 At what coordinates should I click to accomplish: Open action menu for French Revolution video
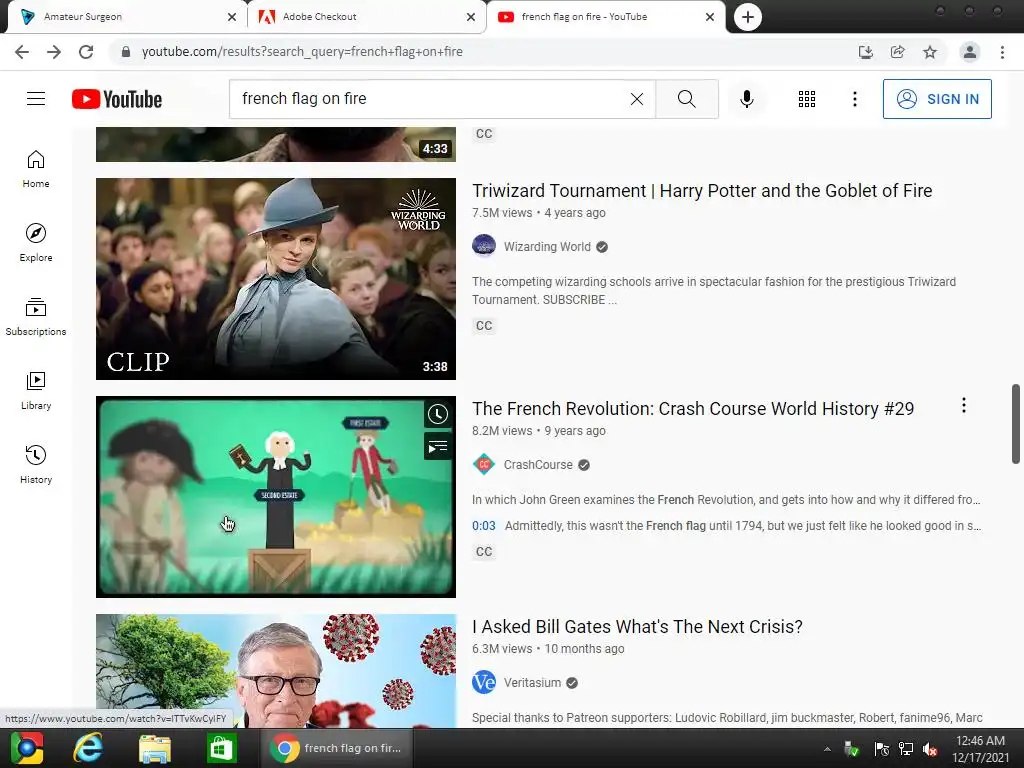coord(963,406)
